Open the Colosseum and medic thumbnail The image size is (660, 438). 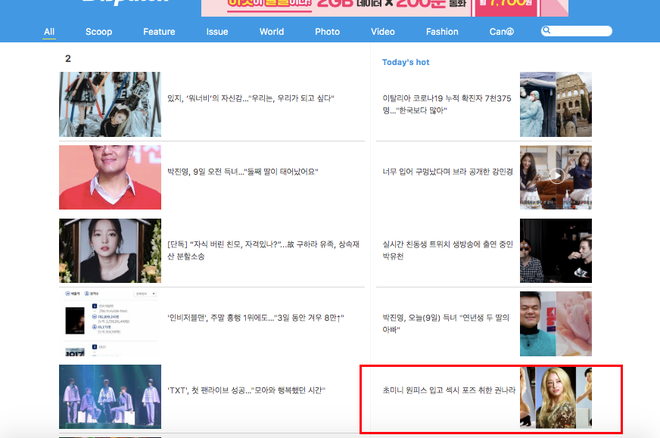(556, 104)
